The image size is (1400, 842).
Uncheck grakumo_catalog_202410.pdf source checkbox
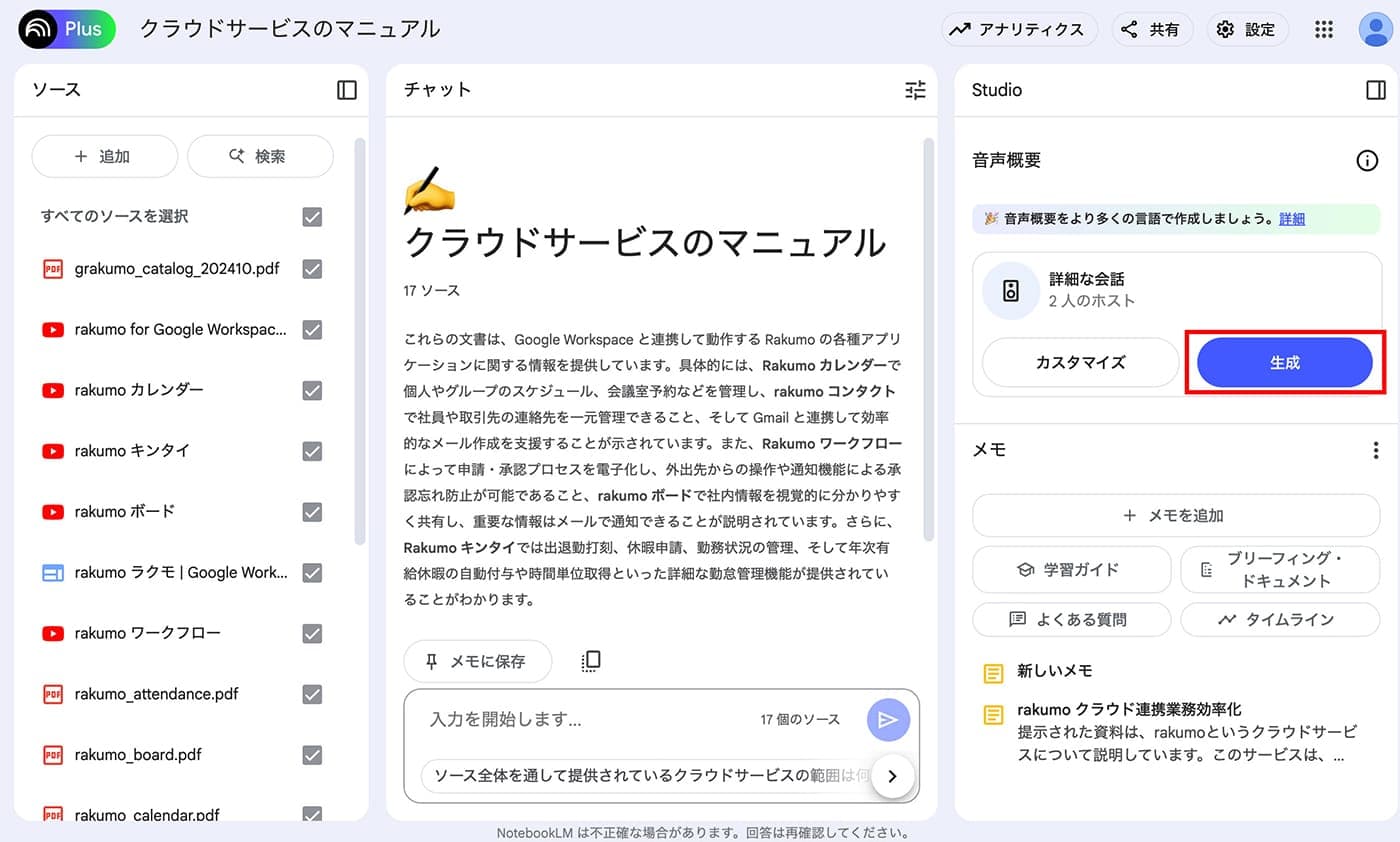pos(312,269)
